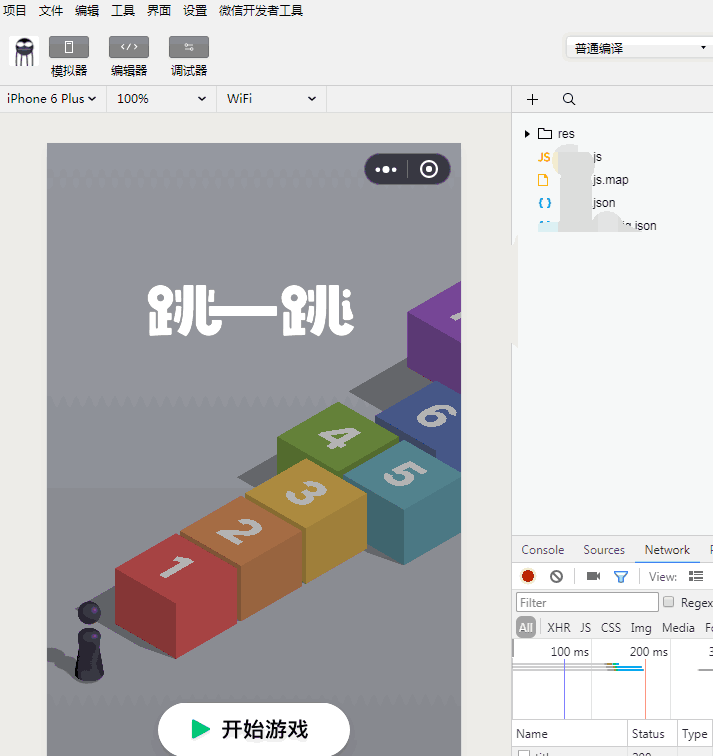Expand the res folder in file tree
The height and width of the screenshot is (756, 713).
pyautogui.click(x=527, y=134)
